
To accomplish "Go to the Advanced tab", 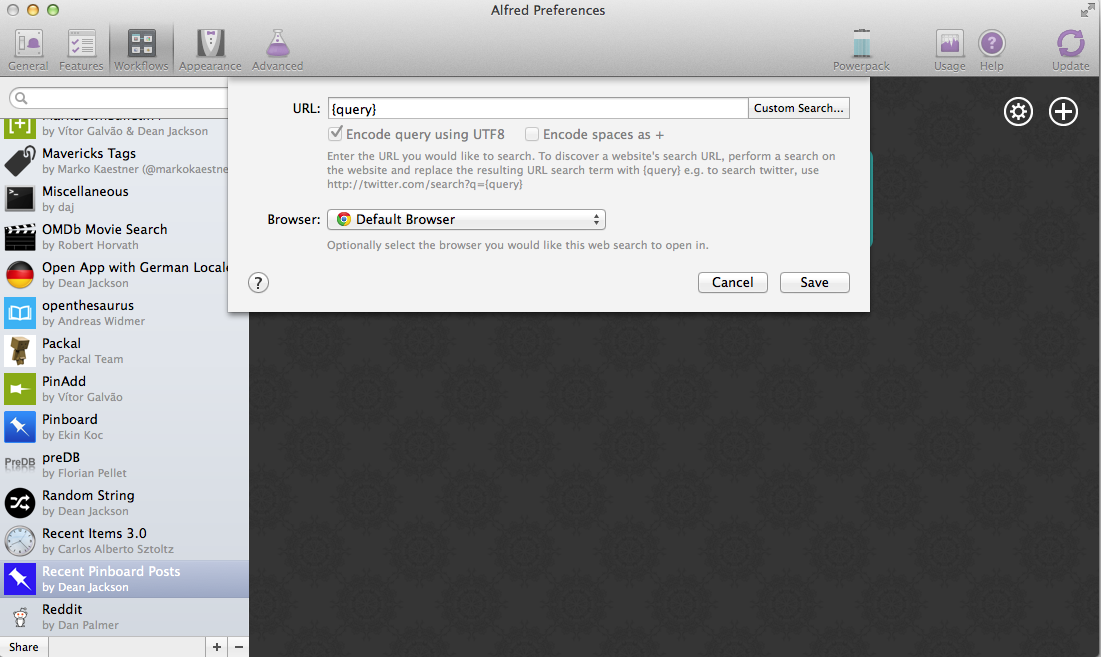I will point(277,51).
